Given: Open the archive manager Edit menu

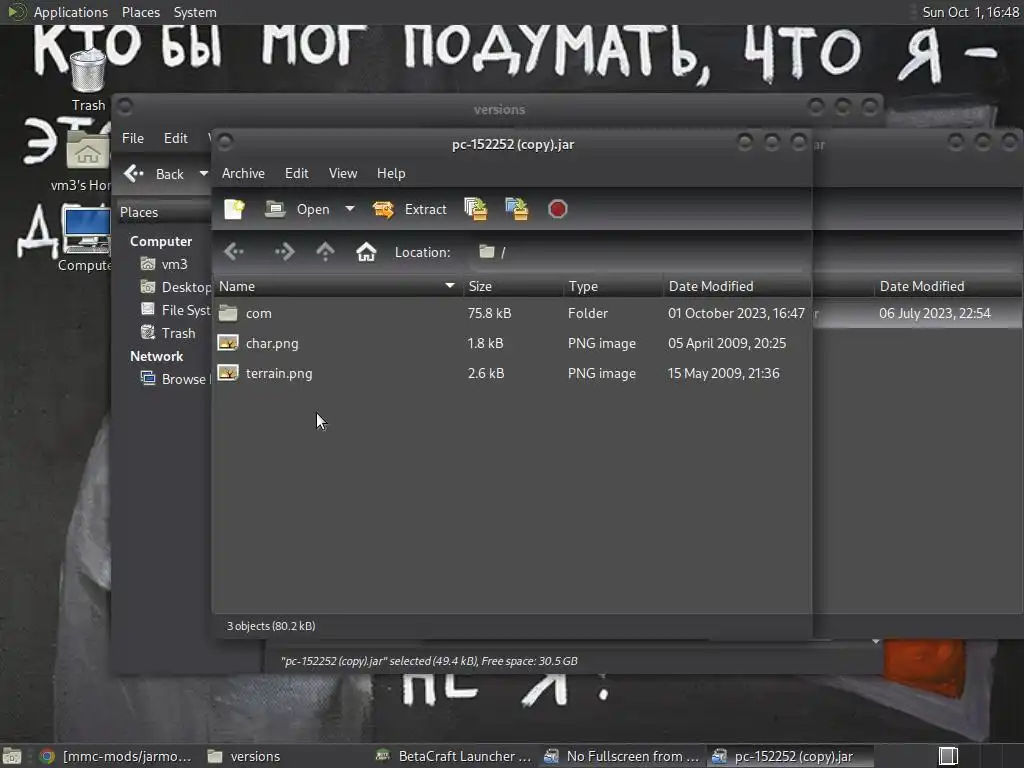Looking at the screenshot, I should [296, 173].
